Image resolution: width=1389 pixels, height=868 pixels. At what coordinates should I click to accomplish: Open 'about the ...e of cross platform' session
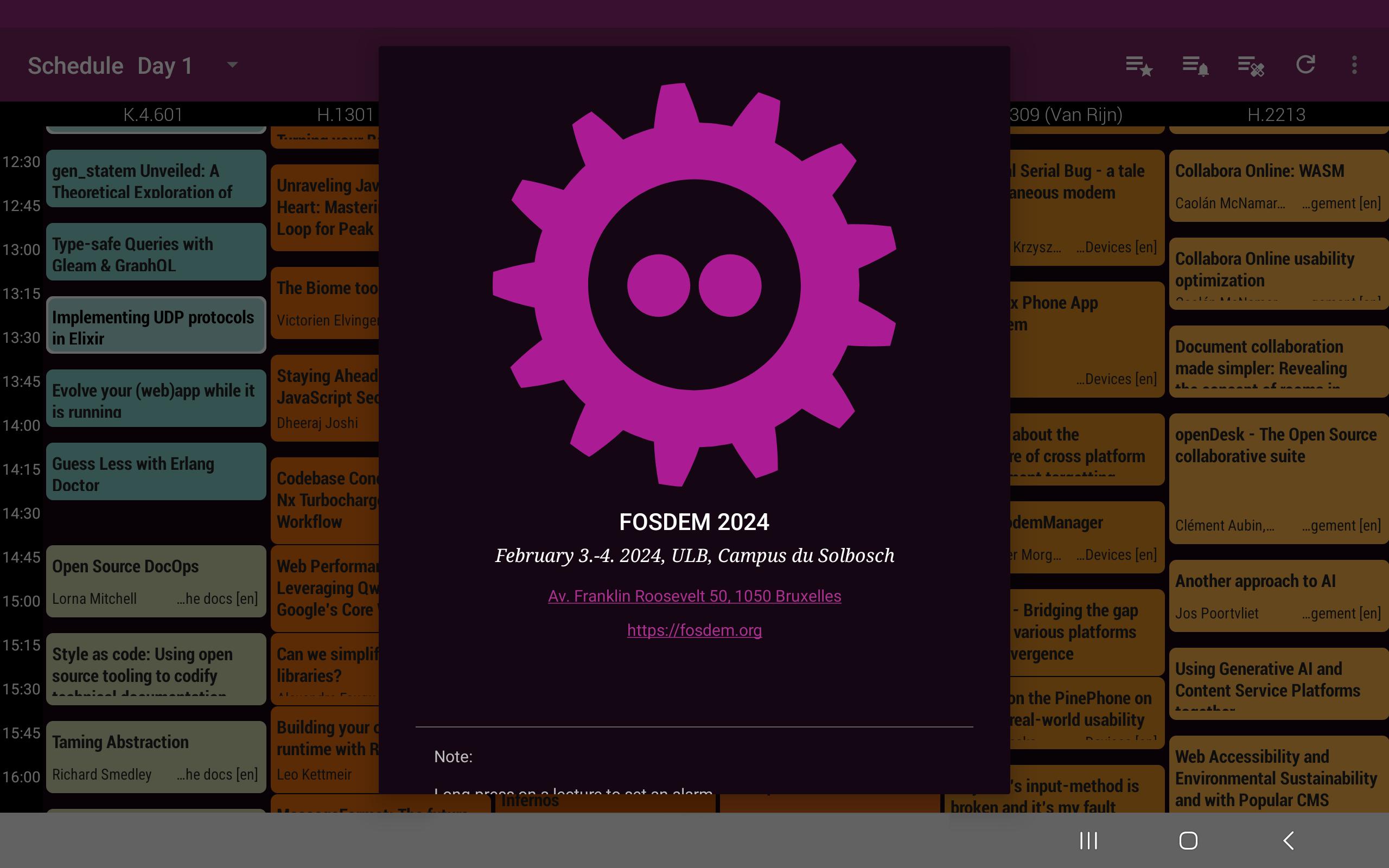[1087, 450]
